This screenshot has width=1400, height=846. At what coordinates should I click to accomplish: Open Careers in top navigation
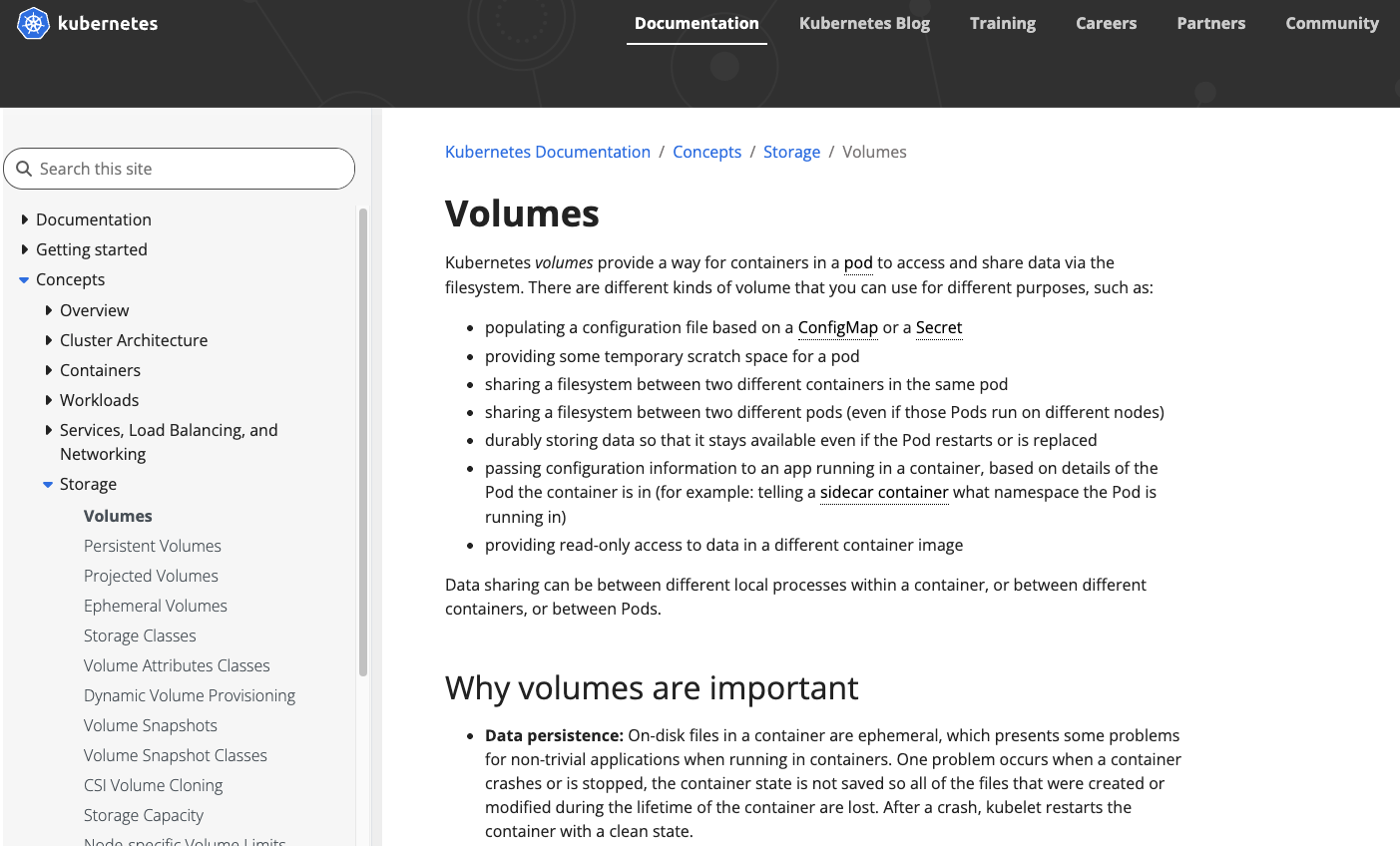[1106, 23]
